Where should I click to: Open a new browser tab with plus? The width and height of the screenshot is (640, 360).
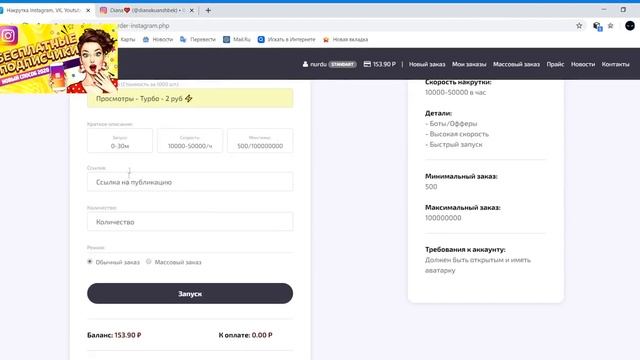208,10
